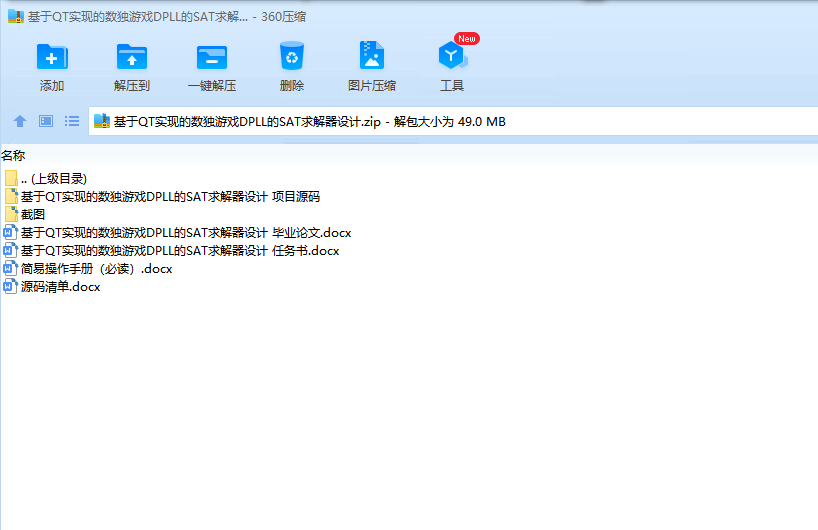Click the 删除 (Delete) trash icon
This screenshot has width=818, height=530.
292,56
